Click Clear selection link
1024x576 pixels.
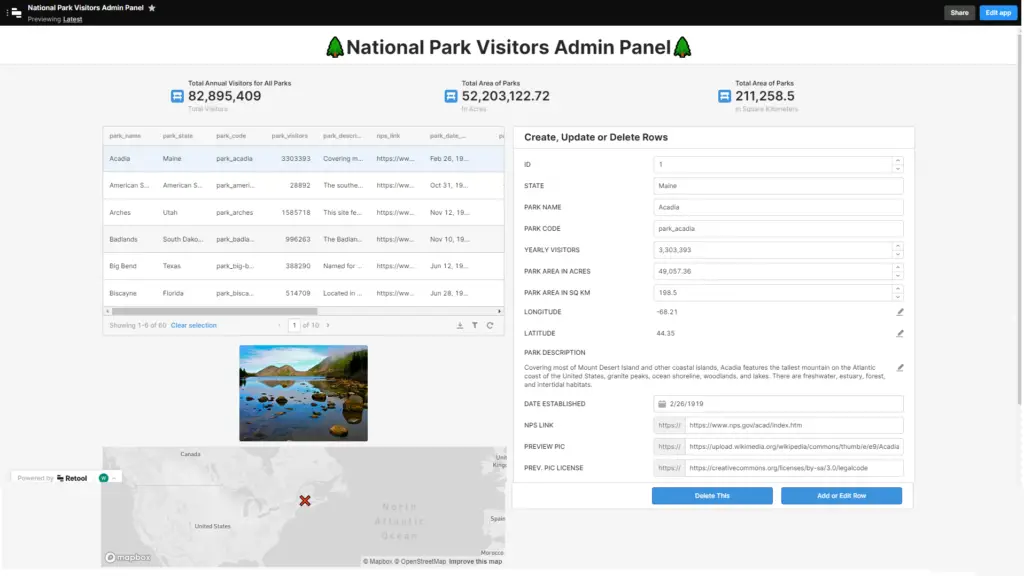tap(193, 325)
